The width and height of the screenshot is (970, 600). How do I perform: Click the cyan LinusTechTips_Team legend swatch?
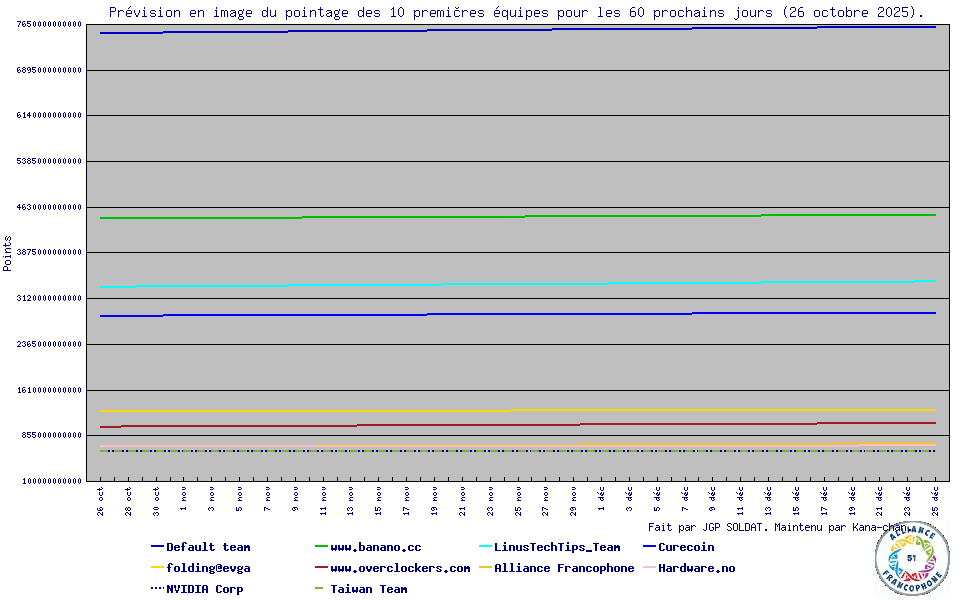485,547
